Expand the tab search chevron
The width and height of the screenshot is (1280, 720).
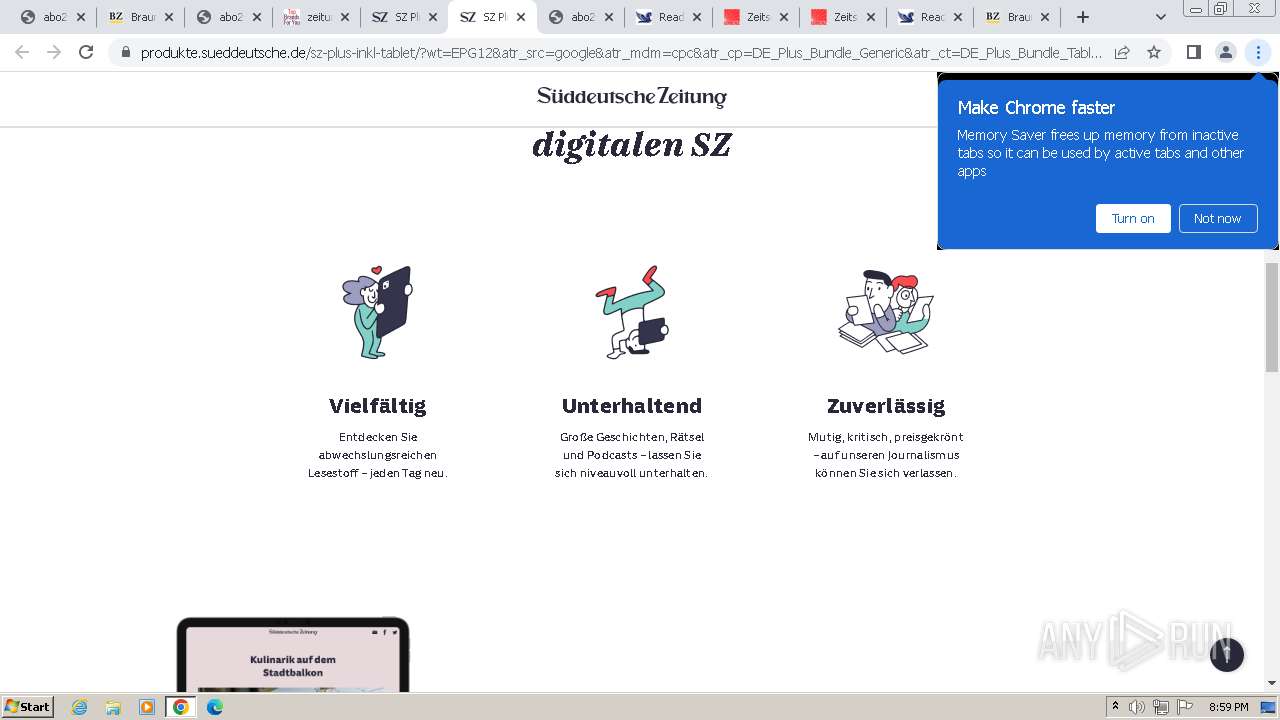pos(1160,17)
